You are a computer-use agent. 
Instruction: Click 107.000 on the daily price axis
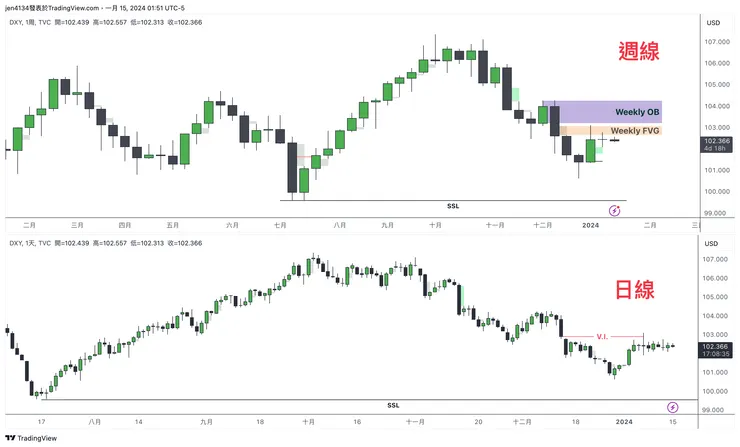715,260
